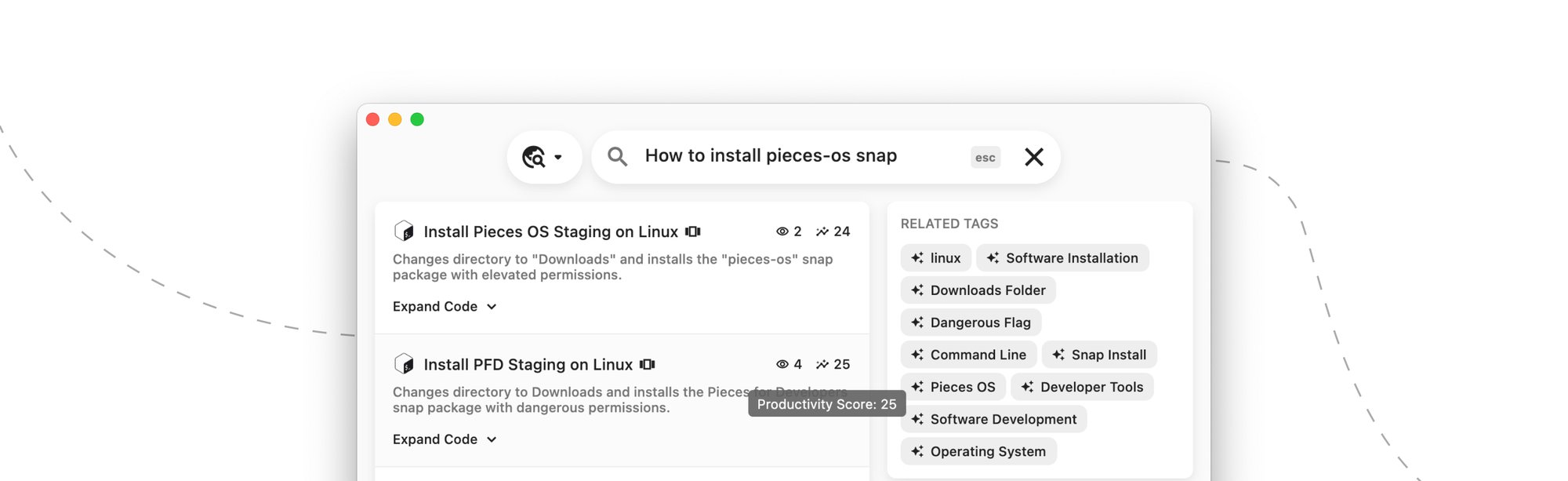
Task: Click the Install PFD Staging snippet icon
Action: (404, 364)
